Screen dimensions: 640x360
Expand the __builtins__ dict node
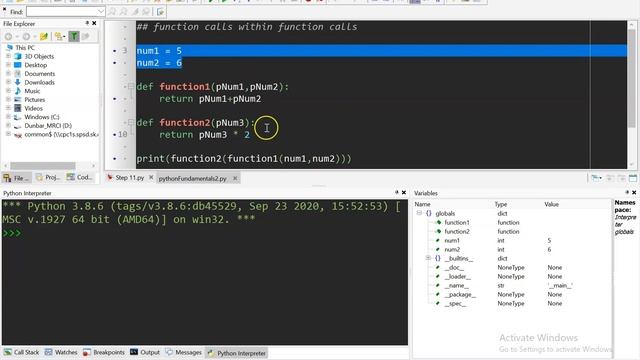pyautogui.click(x=428, y=258)
